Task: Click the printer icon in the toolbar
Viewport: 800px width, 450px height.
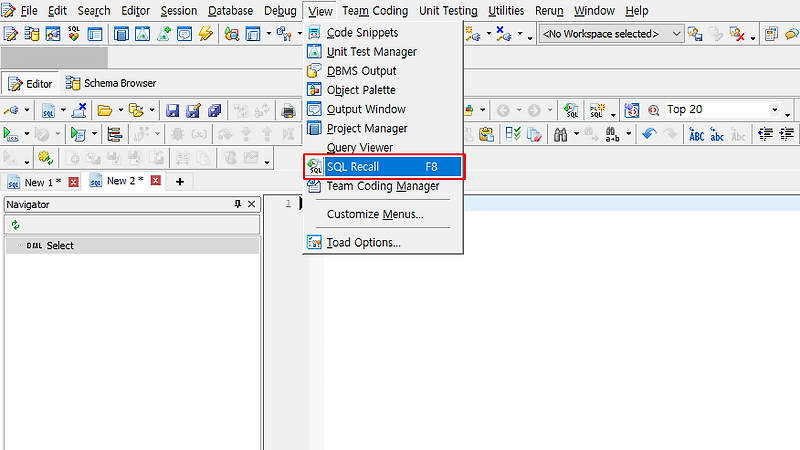Action: tap(288, 110)
